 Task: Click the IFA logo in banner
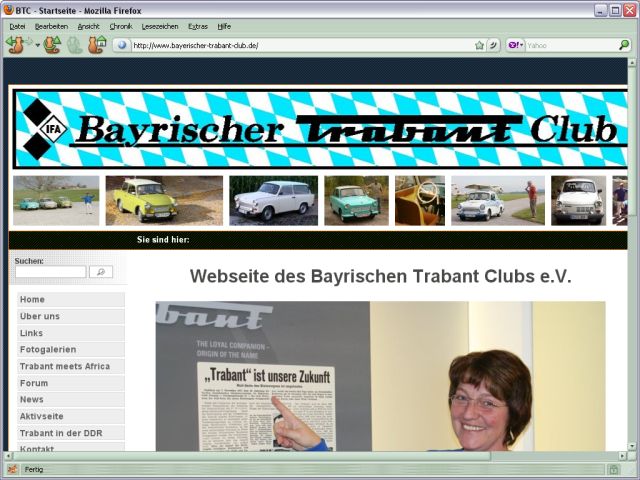tap(44, 129)
